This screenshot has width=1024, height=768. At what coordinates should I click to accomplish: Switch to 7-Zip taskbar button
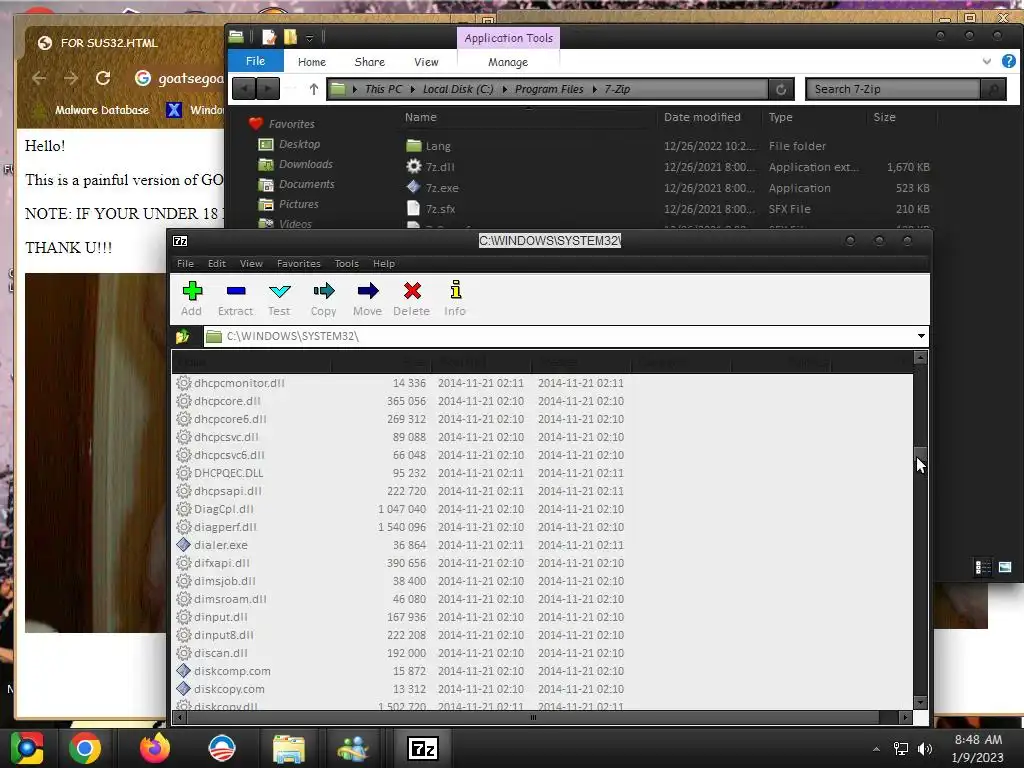pos(423,748)
